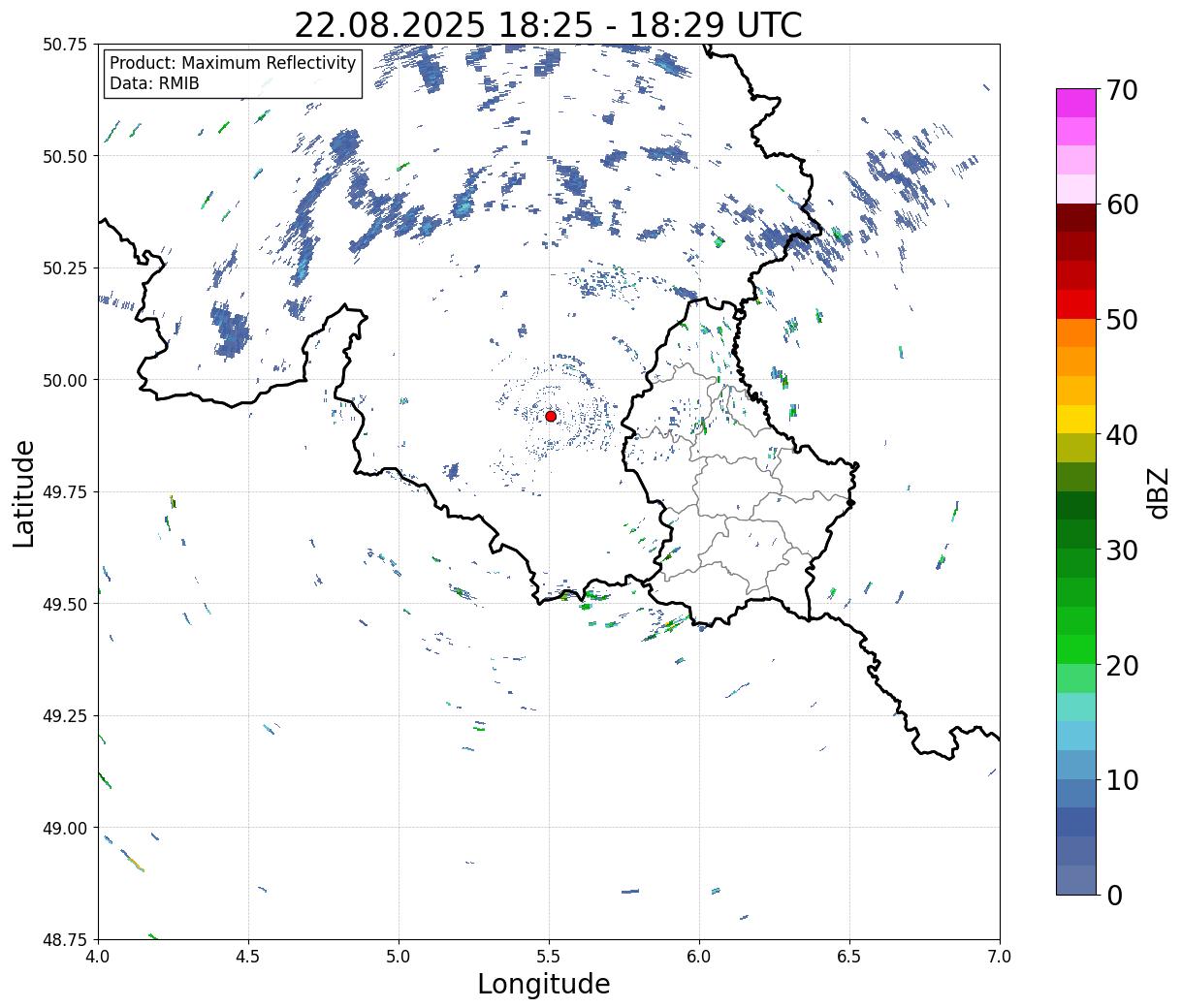The width and height of the screenshot is (1182, 1008).
Task: Pick the bright magenta top colorbar segment
Action: pyautogui.click(x=1075, y=103)
